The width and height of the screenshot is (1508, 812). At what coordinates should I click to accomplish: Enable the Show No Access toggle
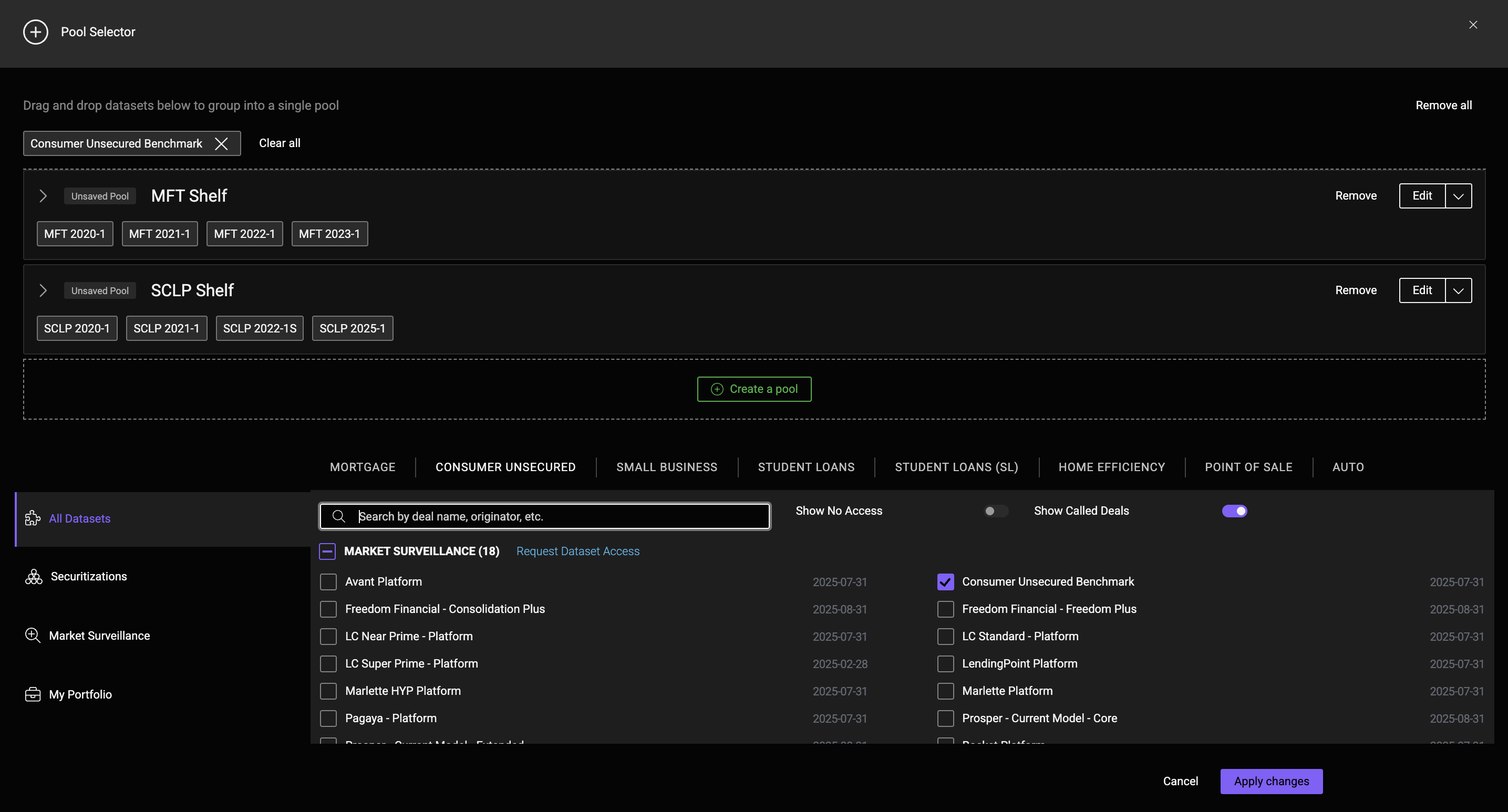[x=995, y=511]
